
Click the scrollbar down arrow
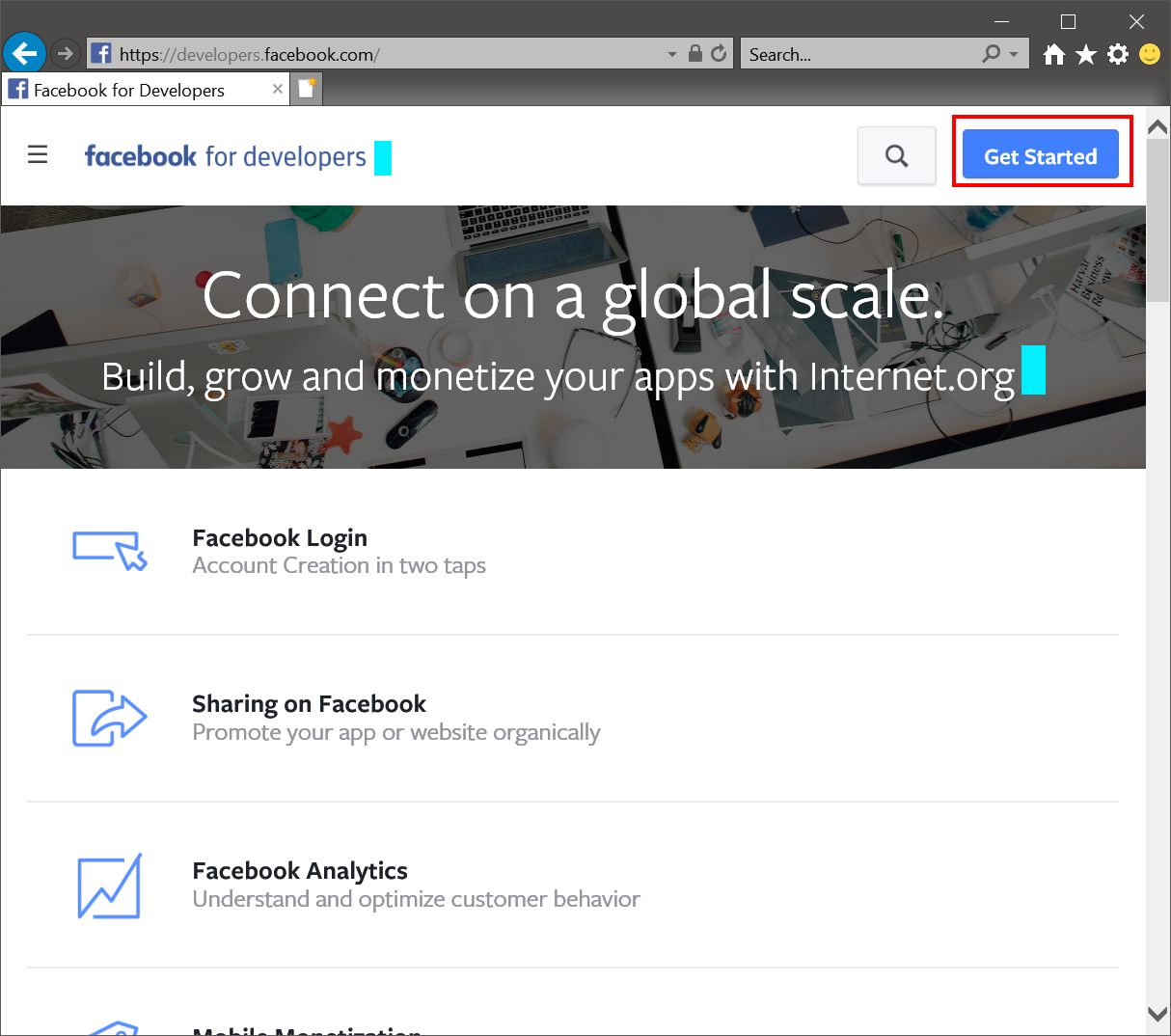pos(1157,1014)
